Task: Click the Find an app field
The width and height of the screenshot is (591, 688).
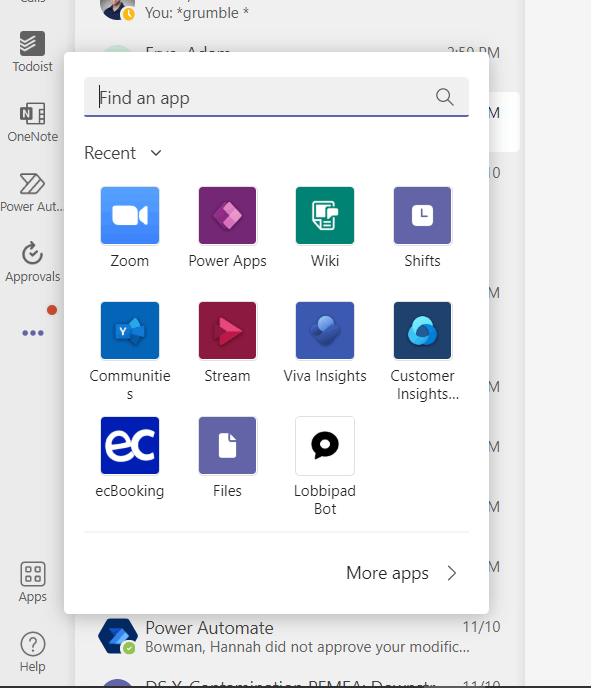Action: (276, 97)
